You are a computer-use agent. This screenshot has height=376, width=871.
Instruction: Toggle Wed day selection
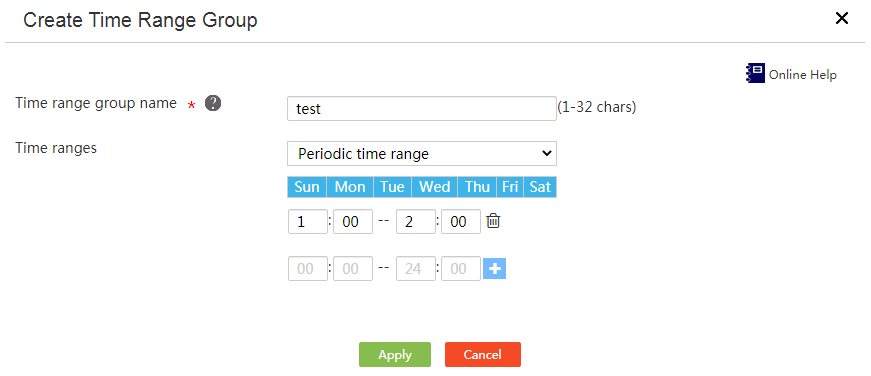[x=434, y=187]
